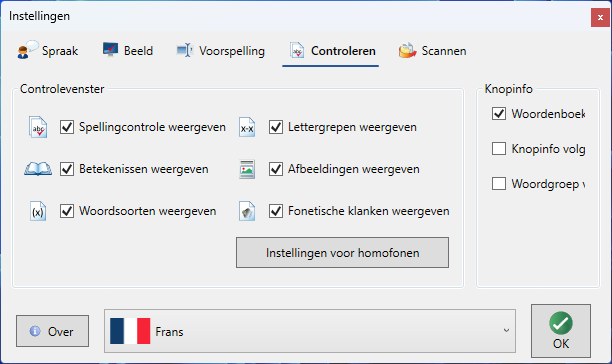This screenshot has width=612, height=364.
Task: Click the syllables x-x icon
Action: 247,127
